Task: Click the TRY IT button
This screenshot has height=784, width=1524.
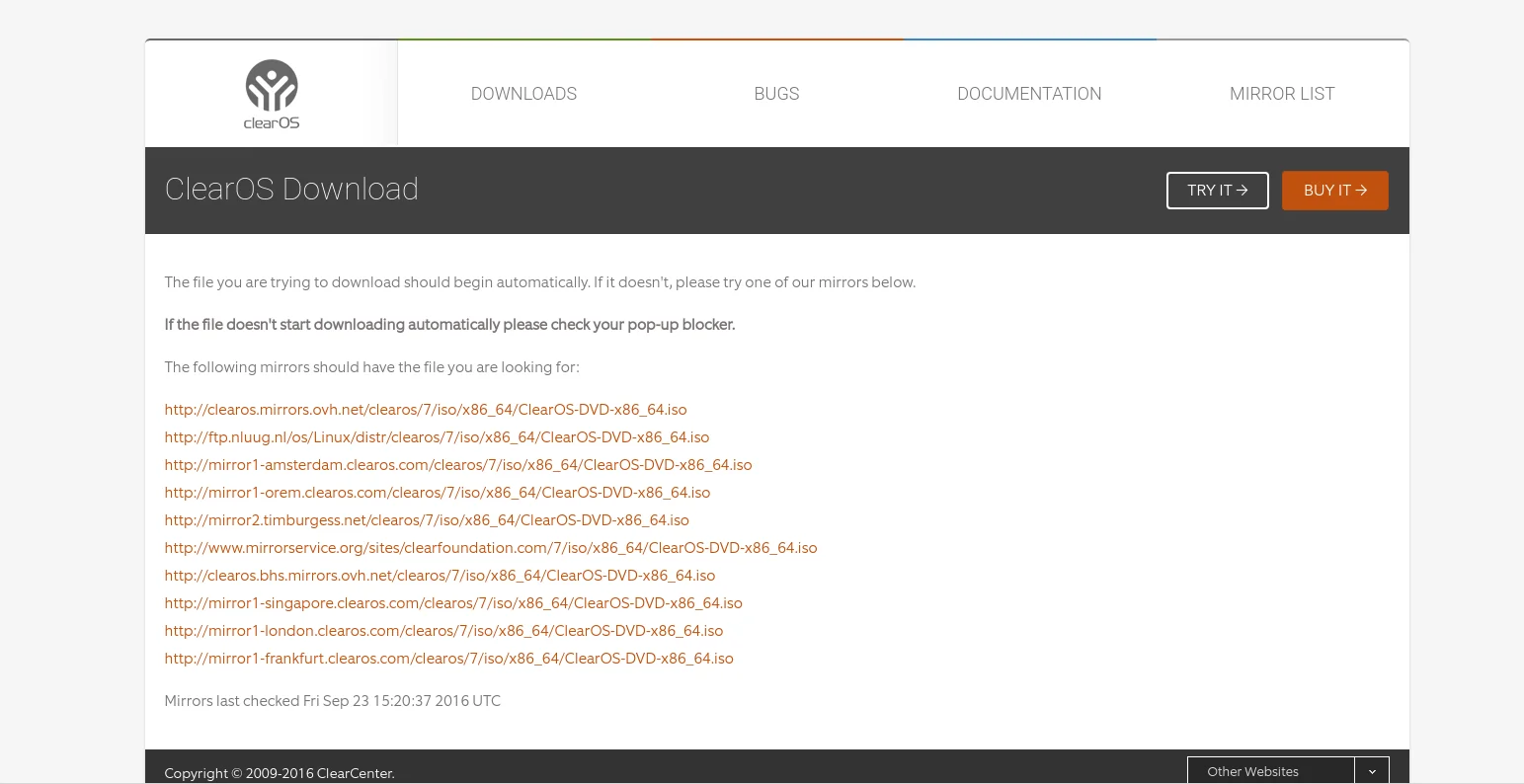Action: (x=1218, y=191)
